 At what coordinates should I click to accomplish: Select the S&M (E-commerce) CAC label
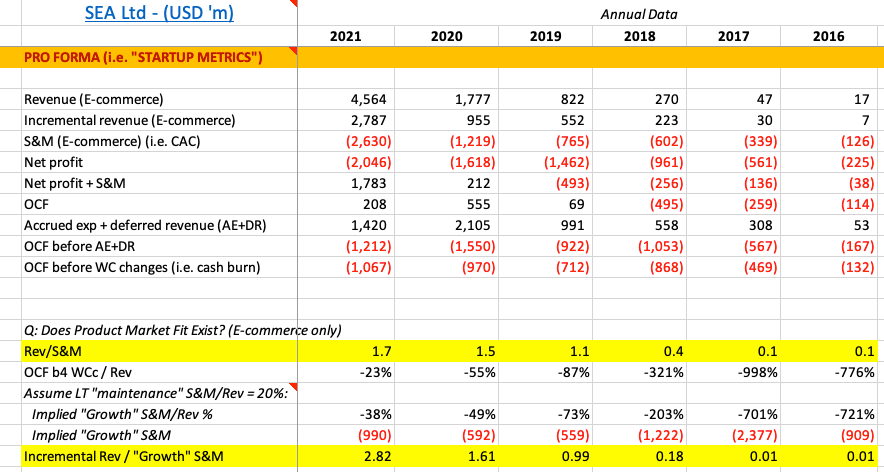click(112, 142)
